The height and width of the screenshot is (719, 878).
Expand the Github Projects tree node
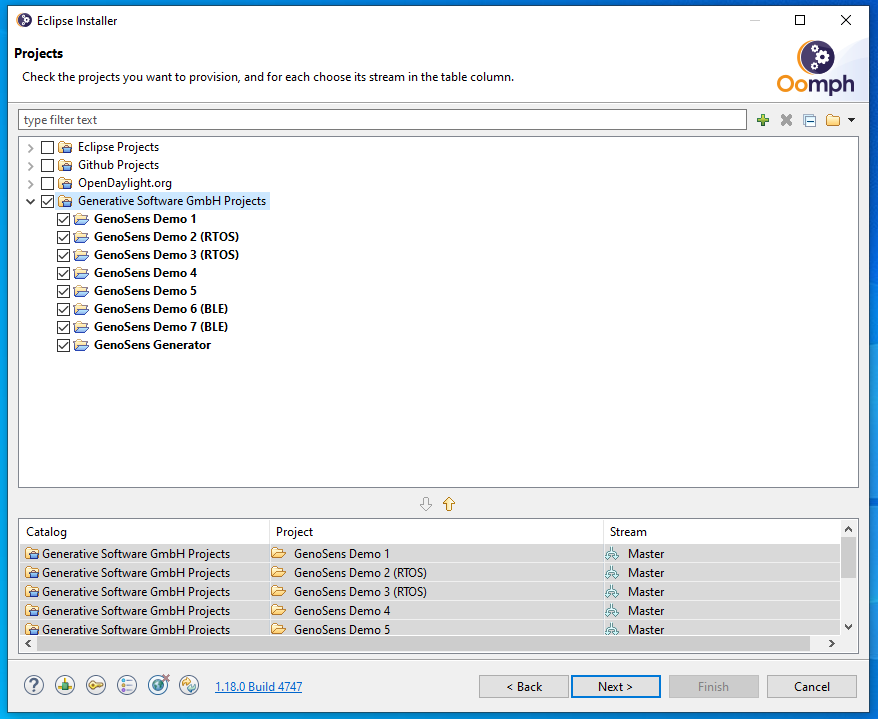31,166
